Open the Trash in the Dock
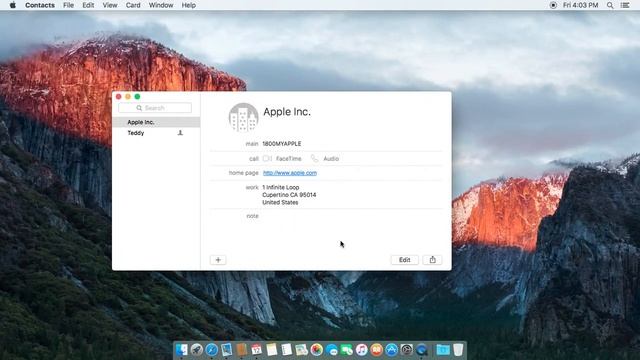Image resolution: width=640 pixels, height=360 pixels. (458, 350)
